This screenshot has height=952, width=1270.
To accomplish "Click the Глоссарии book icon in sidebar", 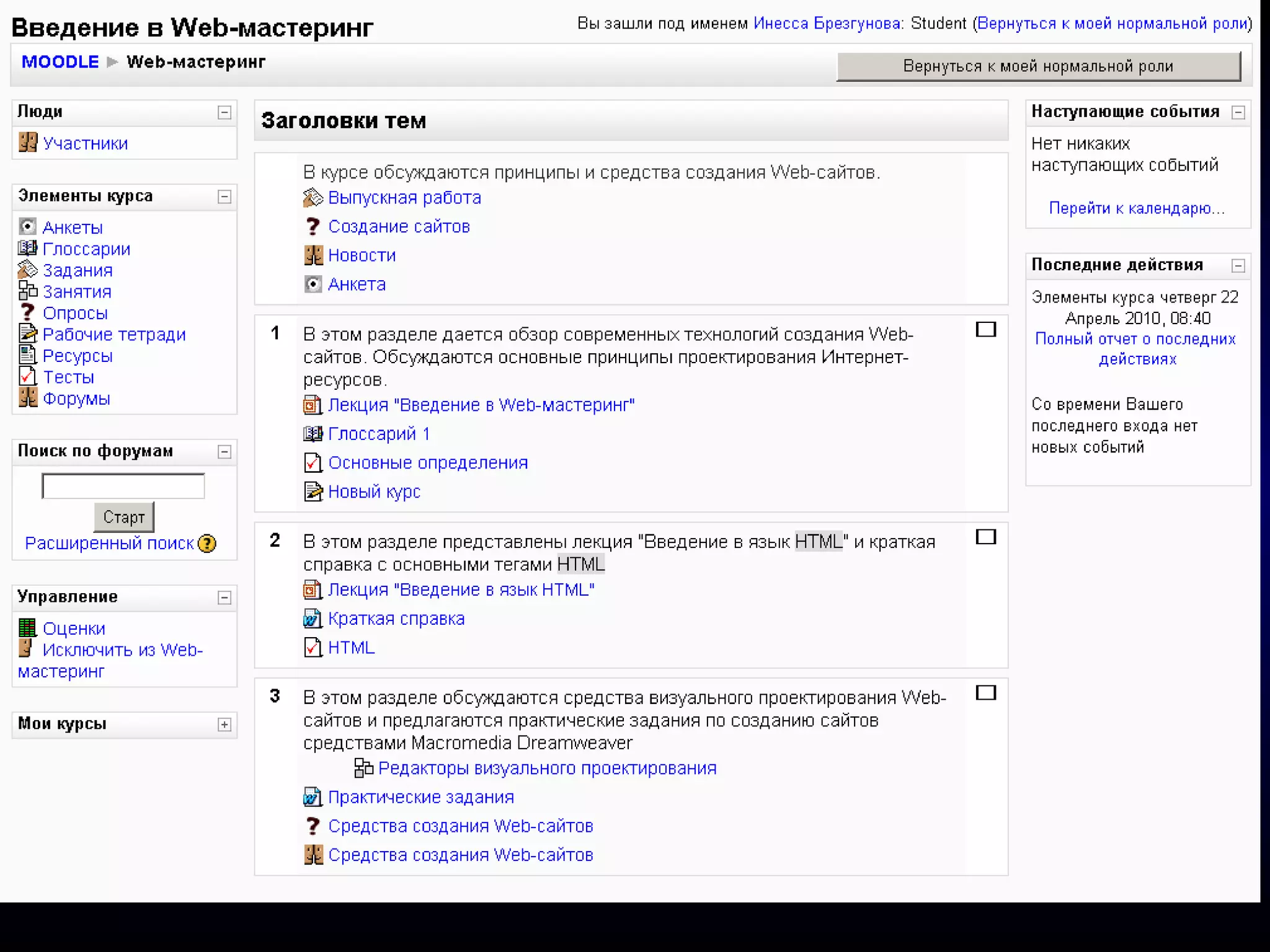I will [27, 249].
